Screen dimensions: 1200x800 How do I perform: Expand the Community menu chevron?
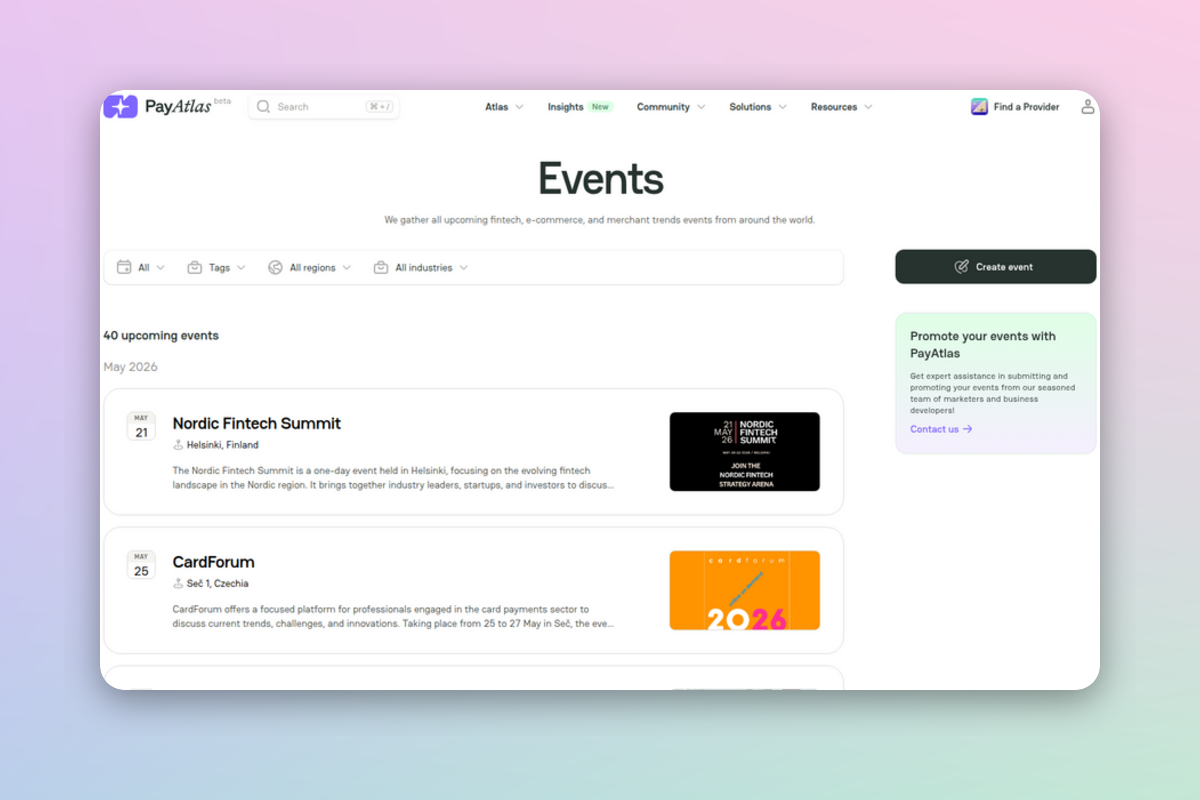[x=701, y=107]
